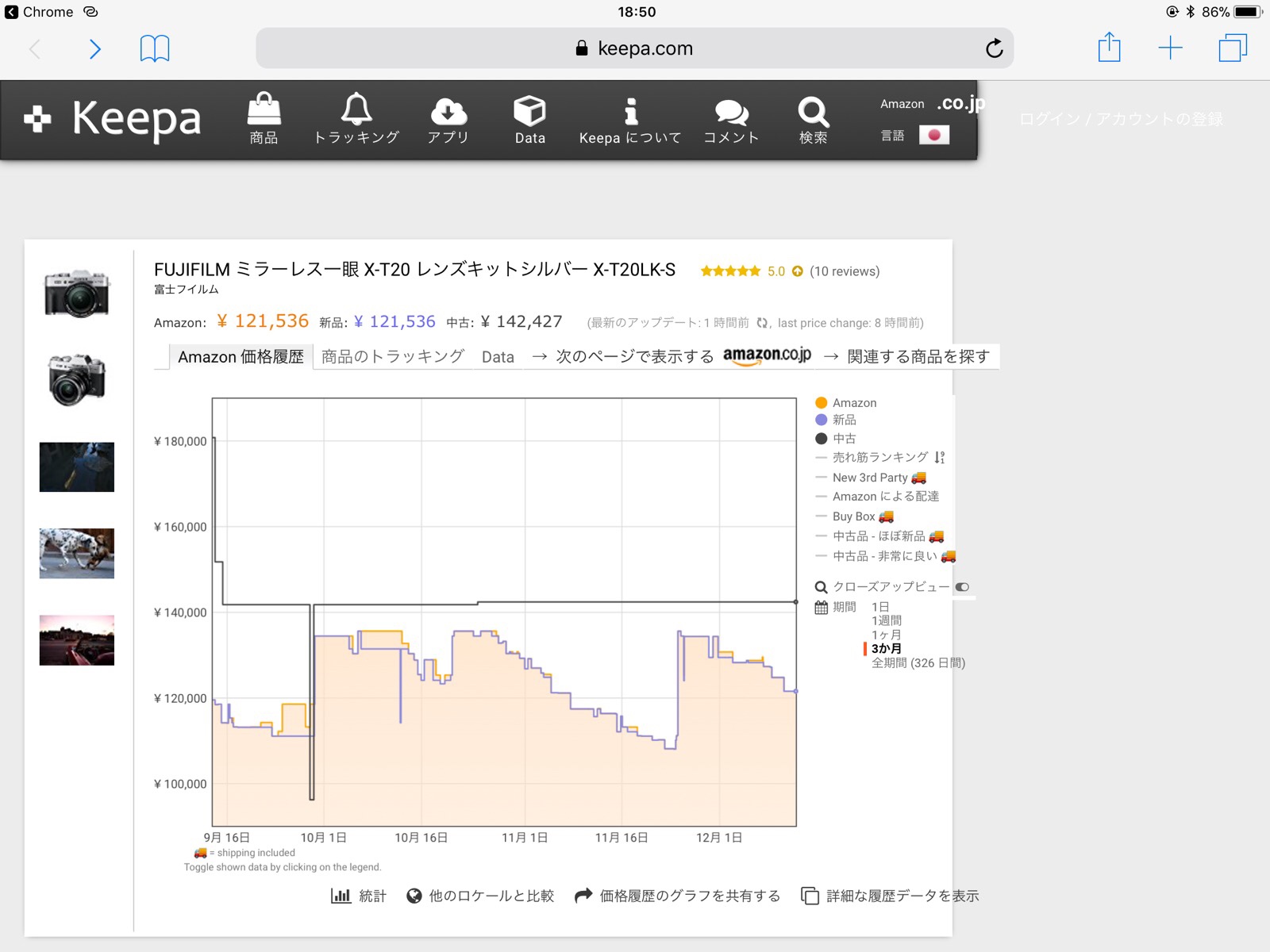Viewport: 1270px width, 952px height.
Task: Tap the Safari back arrow
Action: [x=35, y=49]
